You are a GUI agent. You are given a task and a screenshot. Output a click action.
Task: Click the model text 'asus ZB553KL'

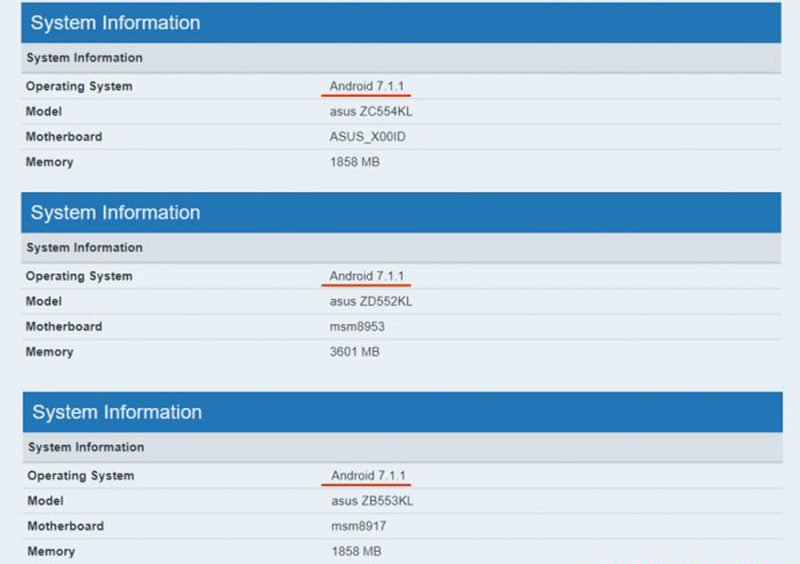pyautogui.click(x=372, y=501)
